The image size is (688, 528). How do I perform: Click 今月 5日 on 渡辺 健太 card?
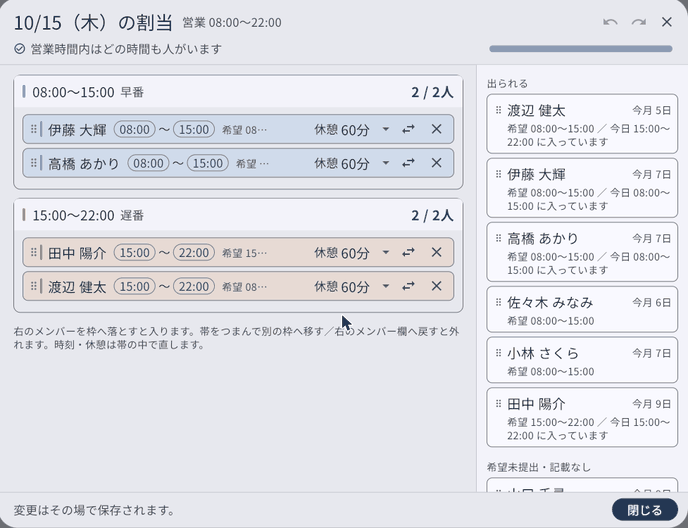pos(652,111)
